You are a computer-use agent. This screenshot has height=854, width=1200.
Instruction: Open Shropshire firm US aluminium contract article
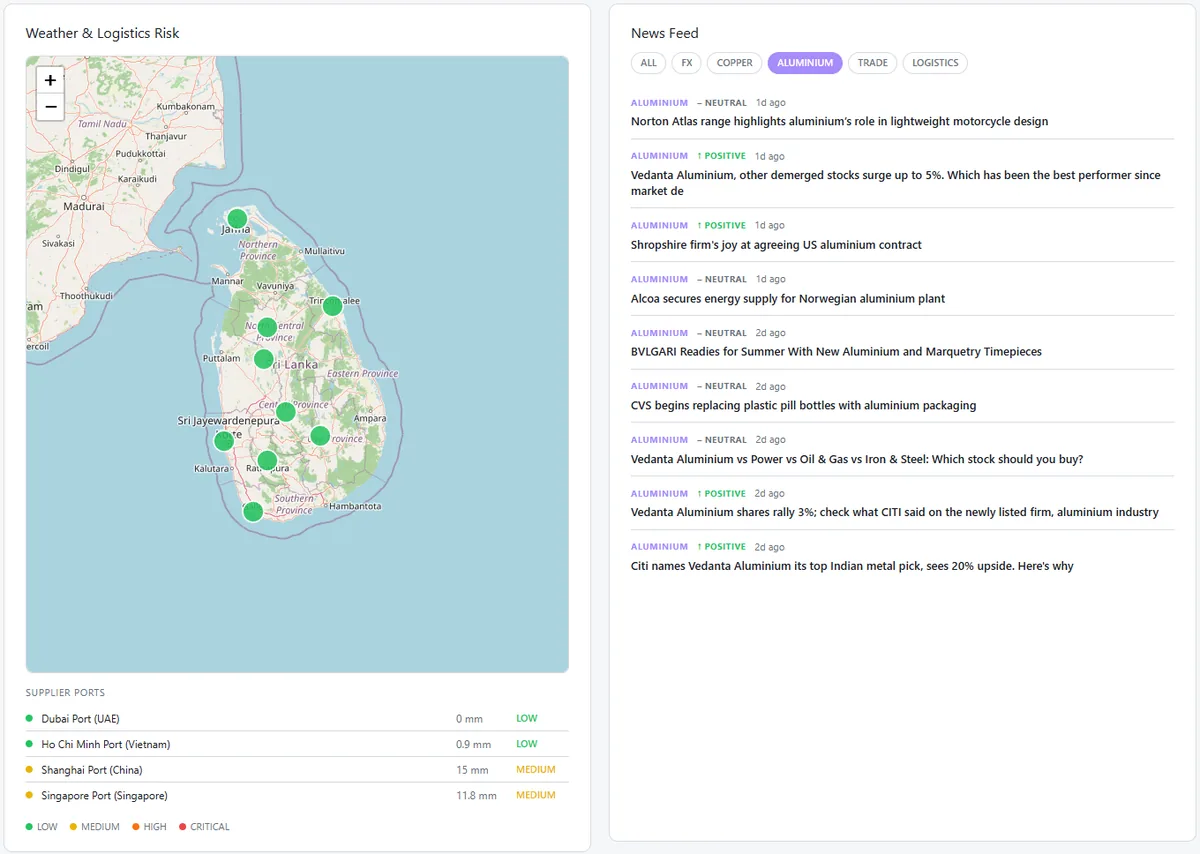[776, 245]
